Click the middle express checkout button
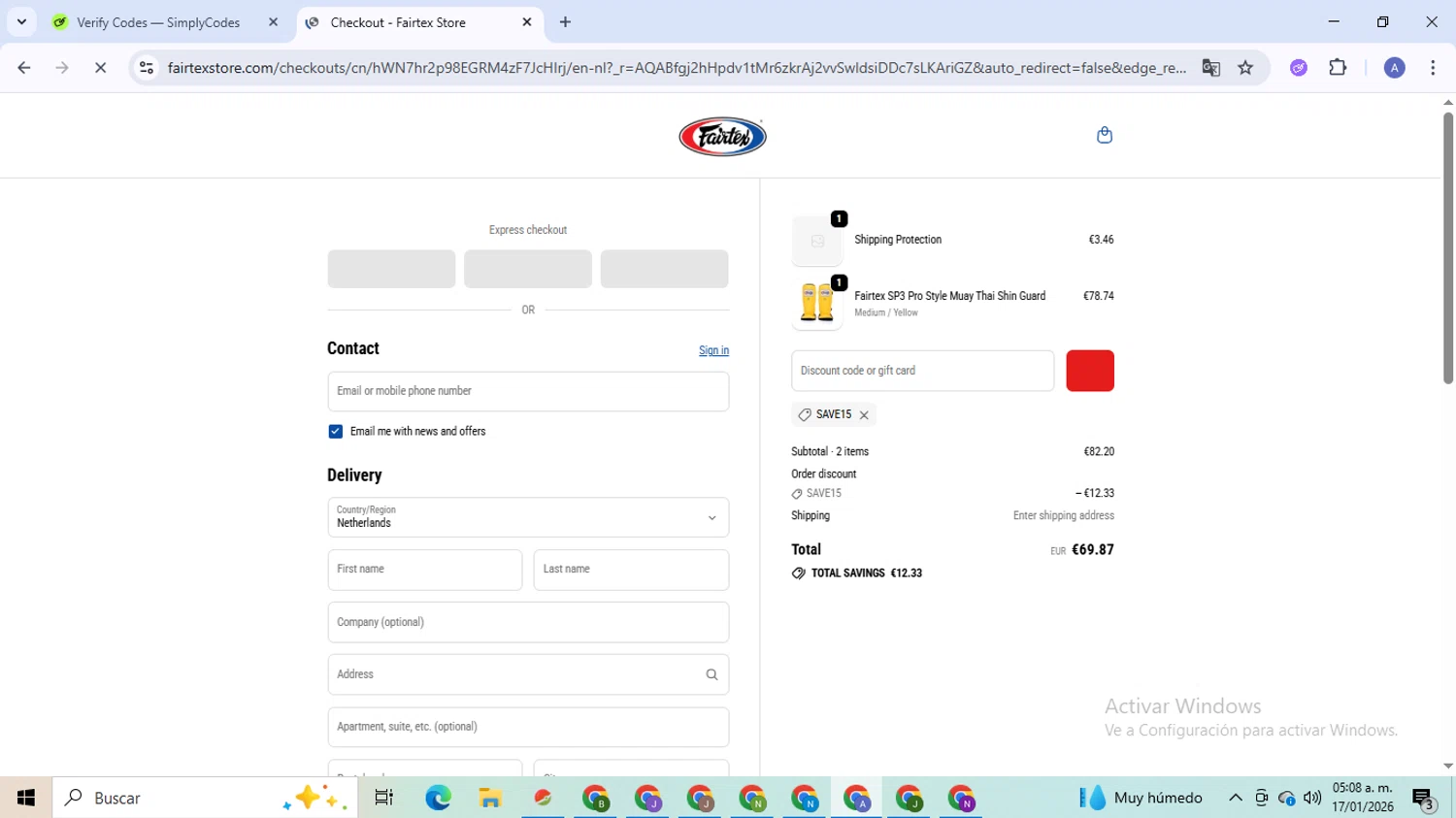This screenshot has height=818, width=1456. coord(528,269)
